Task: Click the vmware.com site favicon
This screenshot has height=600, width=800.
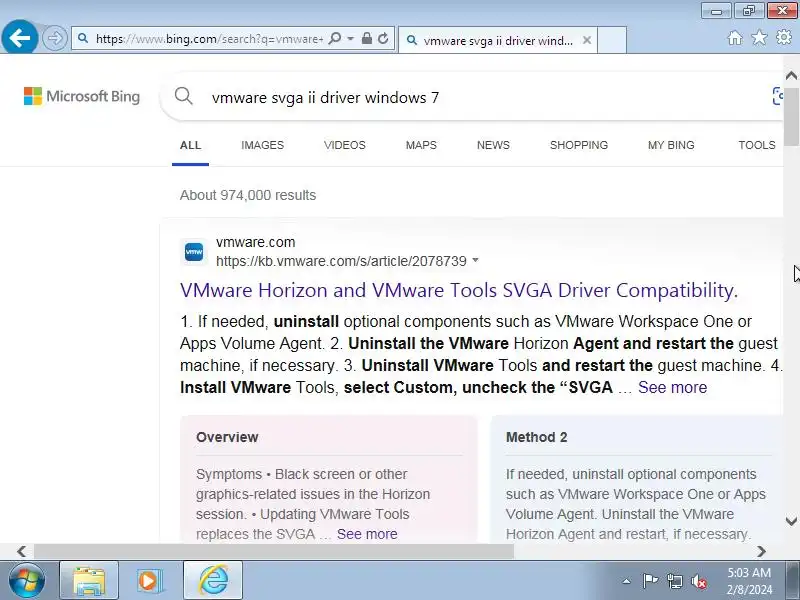Action: 194,252
